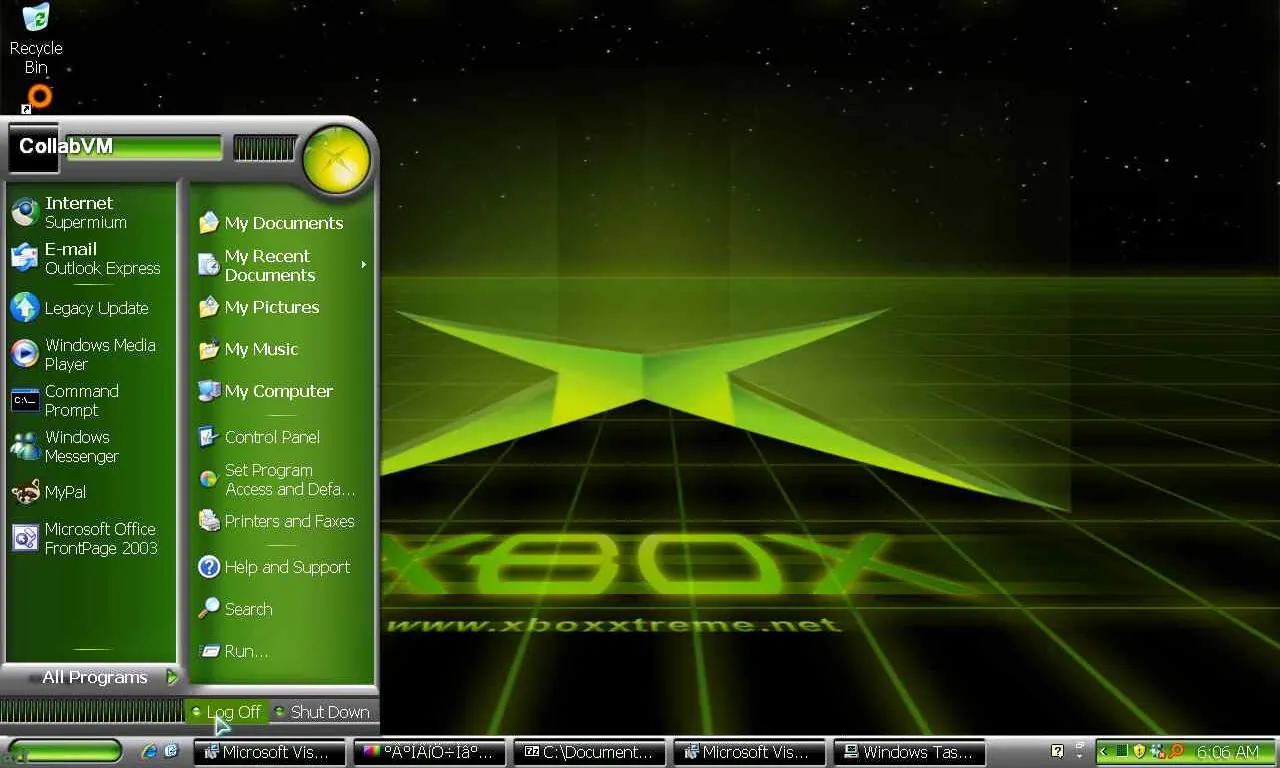
Task: Open the yellow security shield tray icon
Action: click(1138, 751)
